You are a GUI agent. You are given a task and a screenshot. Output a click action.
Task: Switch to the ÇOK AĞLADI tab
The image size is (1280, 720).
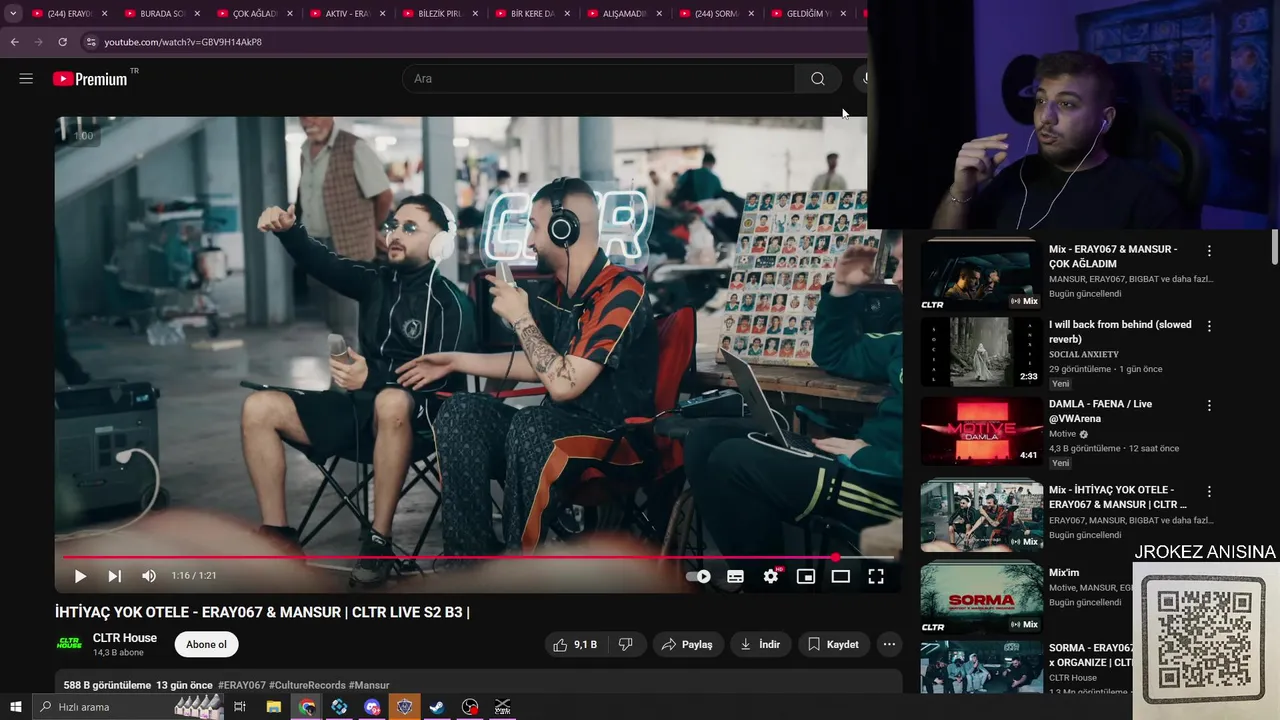(x=254, y=14)
